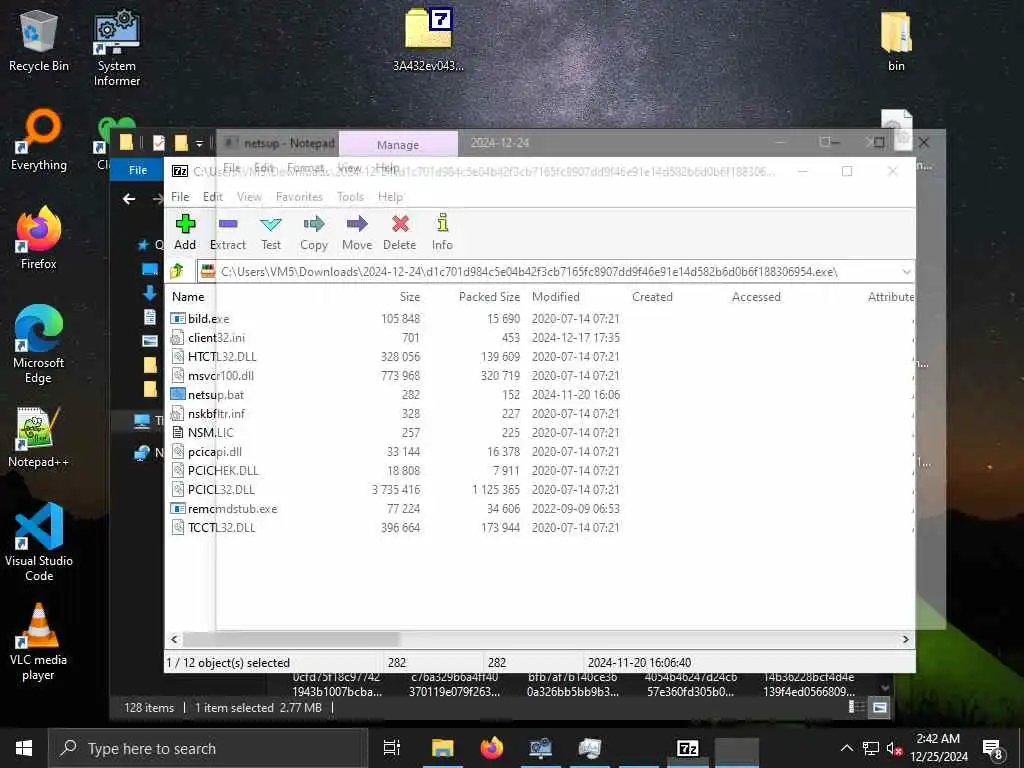Open the 7-Zip Tools menu
This screenshot has width=1024, height=768.
(350, 197)
